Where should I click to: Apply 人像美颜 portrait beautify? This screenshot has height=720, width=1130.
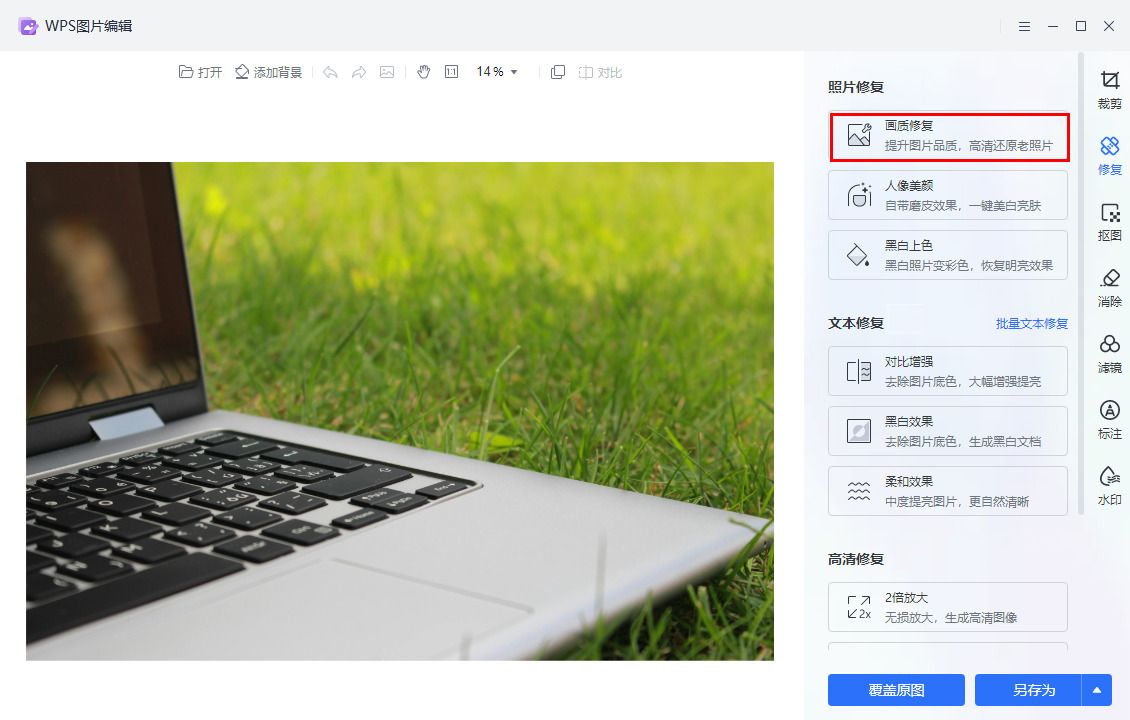[x=948, y=195]
